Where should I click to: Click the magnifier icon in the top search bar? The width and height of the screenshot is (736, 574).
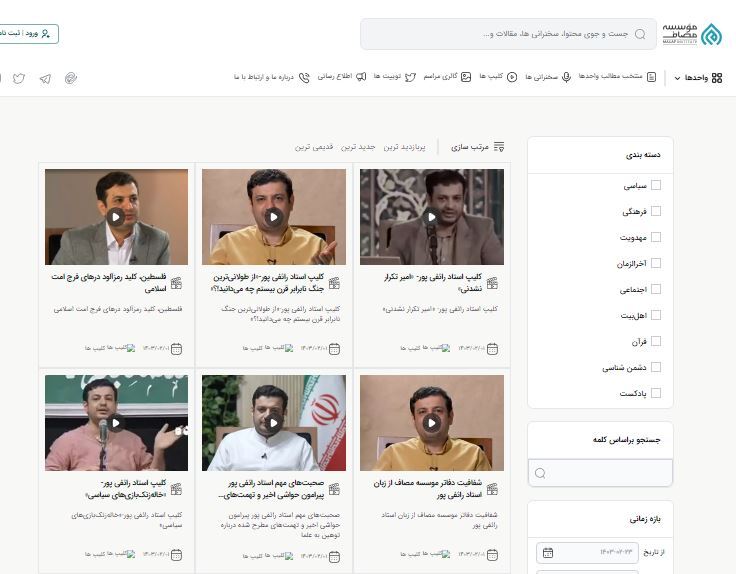[x=640, y=34]
